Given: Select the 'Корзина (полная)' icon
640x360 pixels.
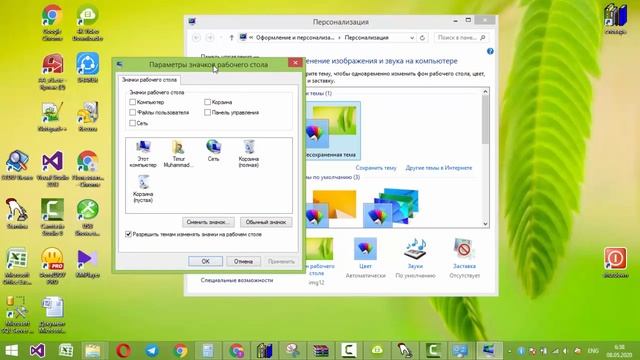Looking at the screenshot, I should point(249,153).
